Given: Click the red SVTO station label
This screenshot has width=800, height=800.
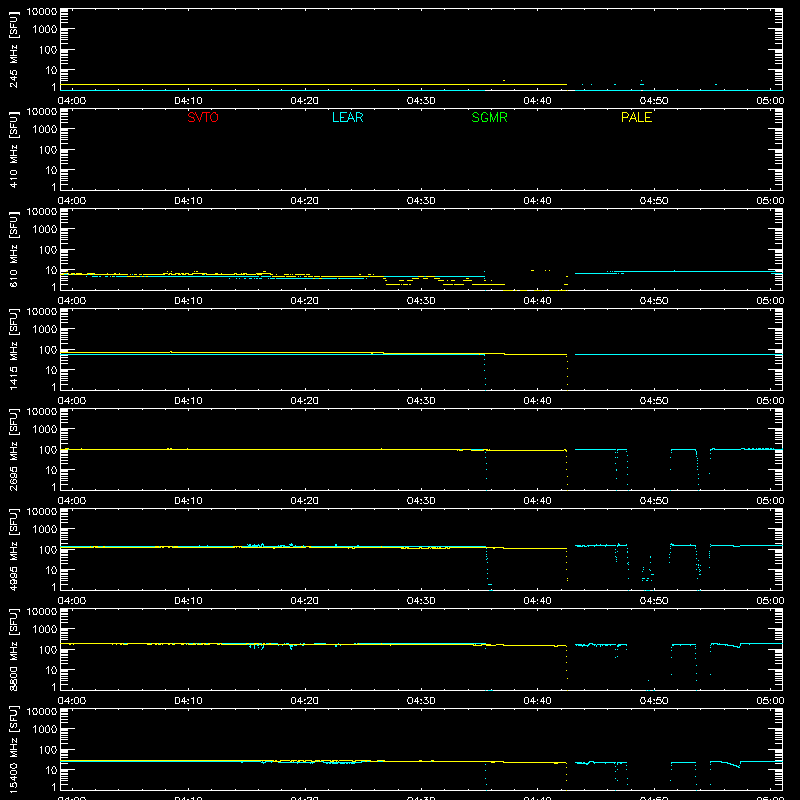Looking at the screenshot, I should (203, 117).
